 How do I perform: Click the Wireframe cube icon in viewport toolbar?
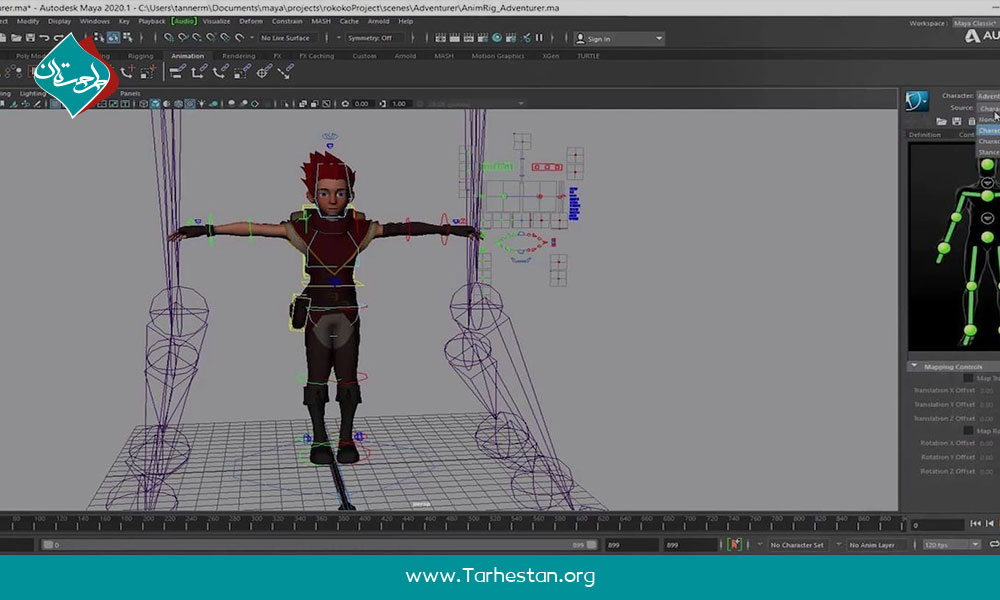click(144, 104)
